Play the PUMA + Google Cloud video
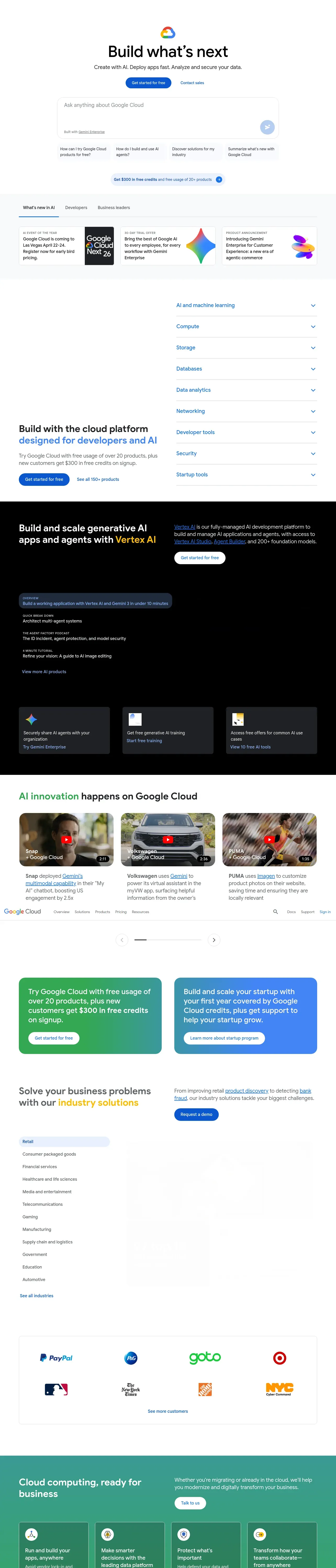 pyautogui.click(x=270, y=839)
